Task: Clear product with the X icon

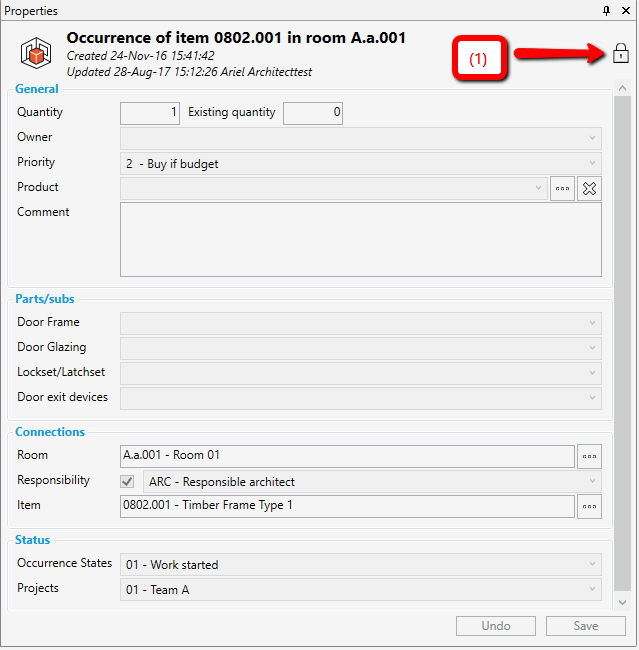Action: coord(589,189)
